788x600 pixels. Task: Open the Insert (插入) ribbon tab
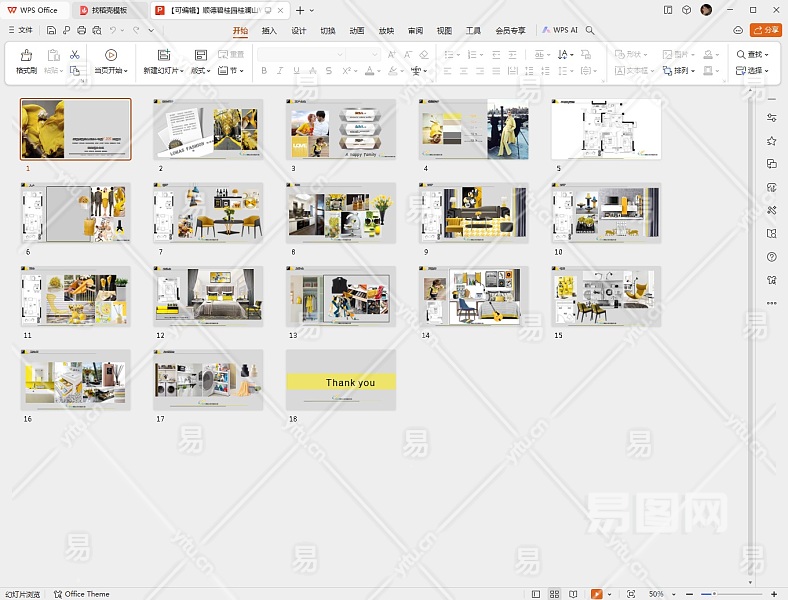[x=269, y=30]
